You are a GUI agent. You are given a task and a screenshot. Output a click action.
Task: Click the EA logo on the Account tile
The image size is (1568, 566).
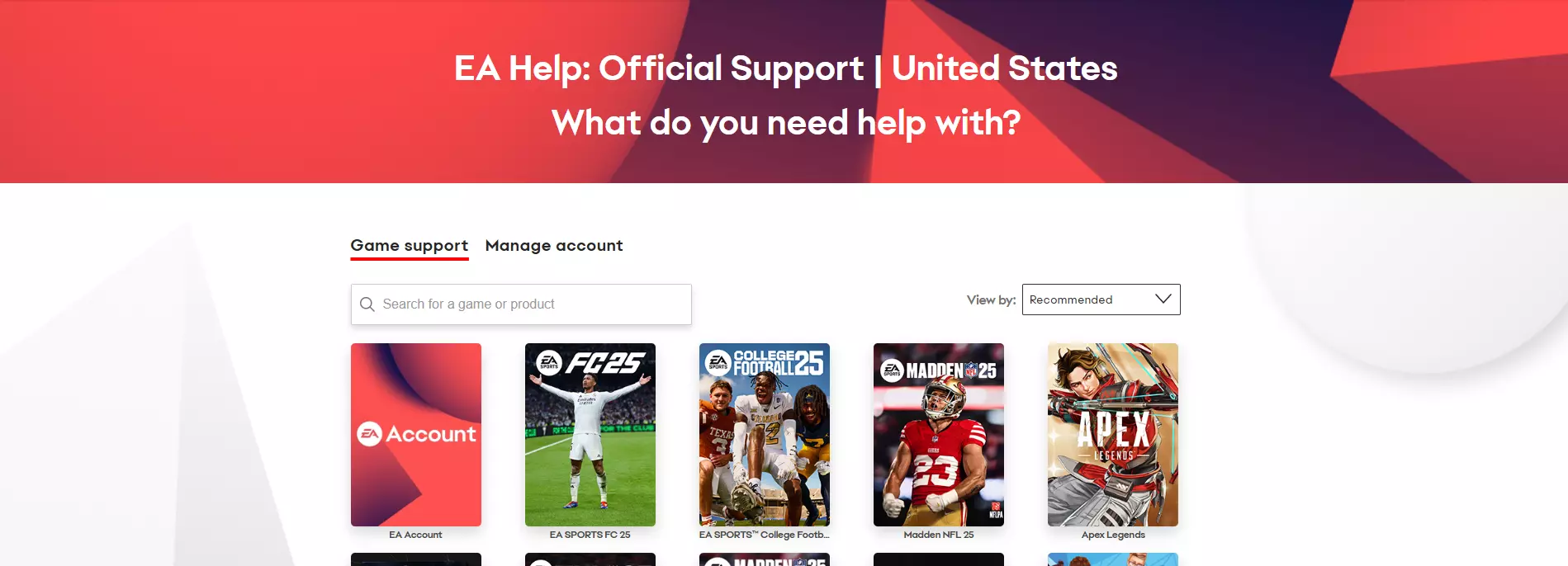(x=369, y=434)
